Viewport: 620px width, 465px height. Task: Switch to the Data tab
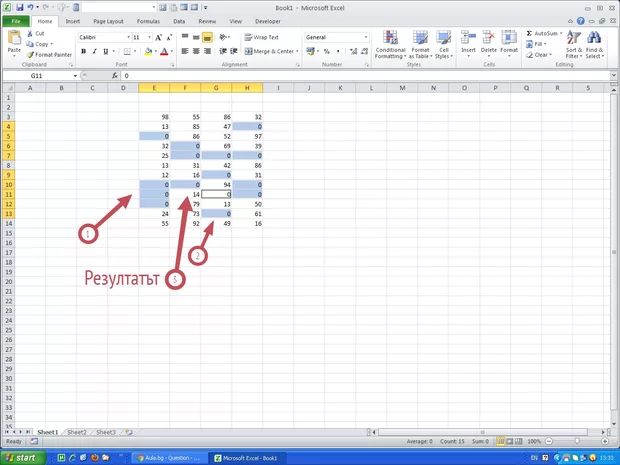(179, 21)
